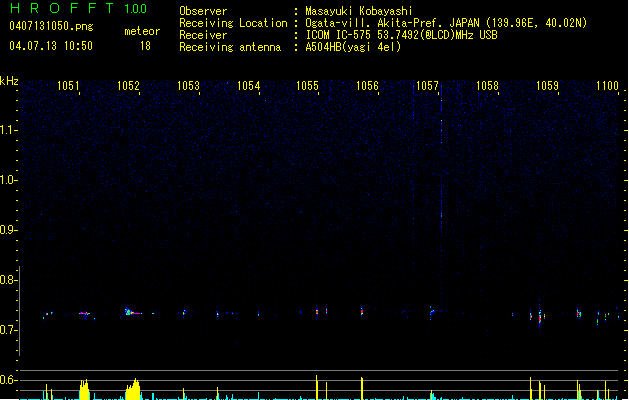Click the meteor echo below 1056

pyautogui.click(x=362, y=311)
